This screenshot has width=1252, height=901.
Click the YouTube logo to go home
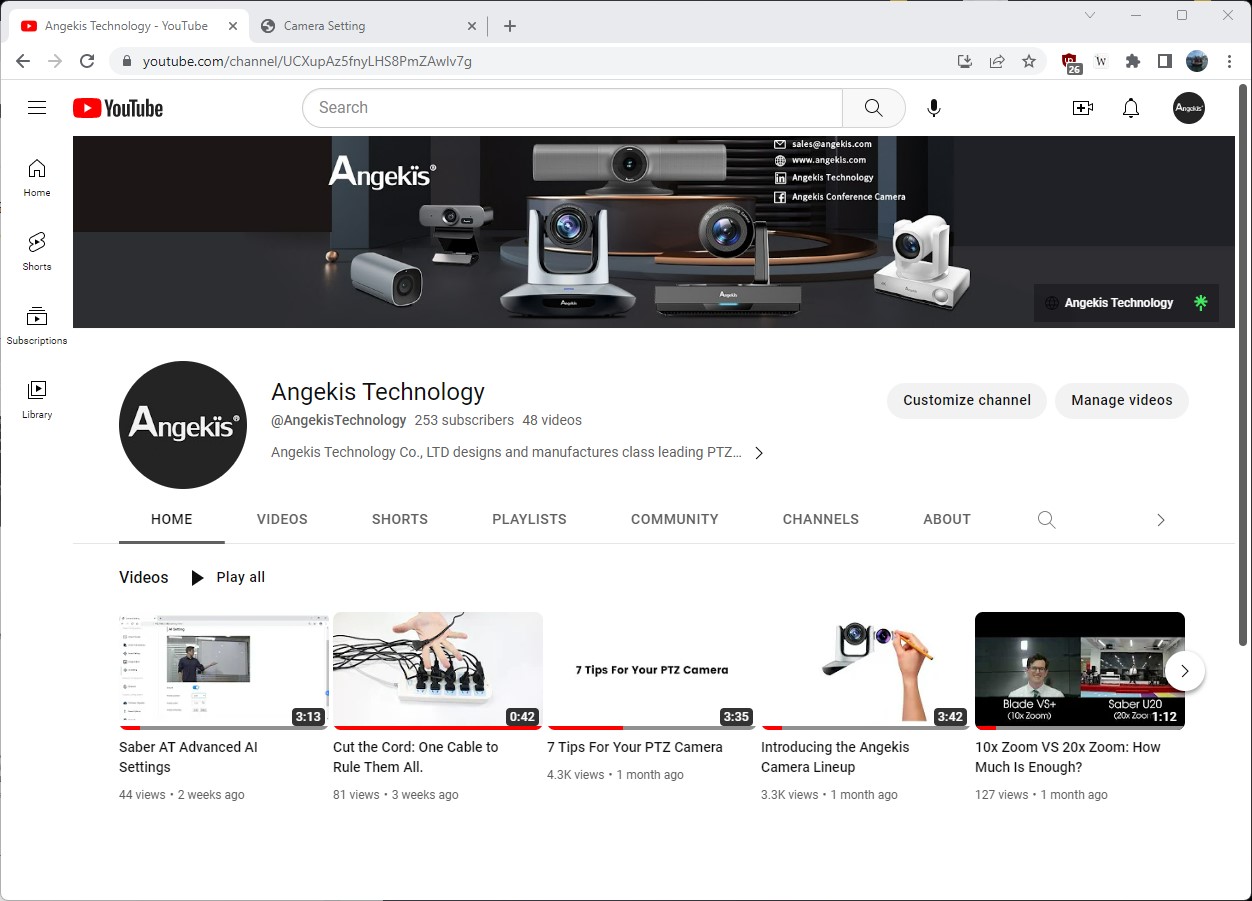(117, 107)
